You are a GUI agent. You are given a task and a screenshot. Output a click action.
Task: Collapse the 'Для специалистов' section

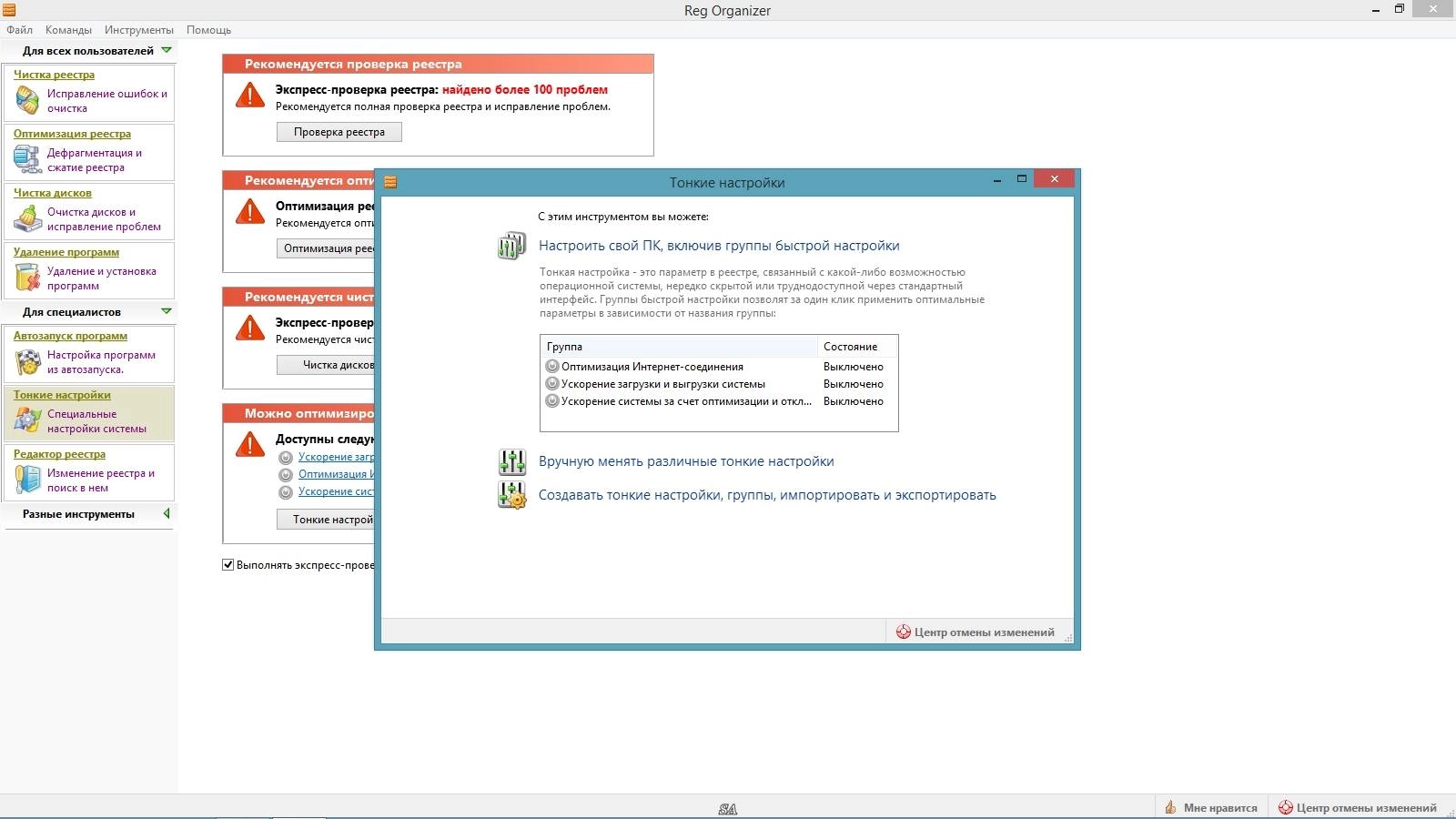[x=167, y=311]
